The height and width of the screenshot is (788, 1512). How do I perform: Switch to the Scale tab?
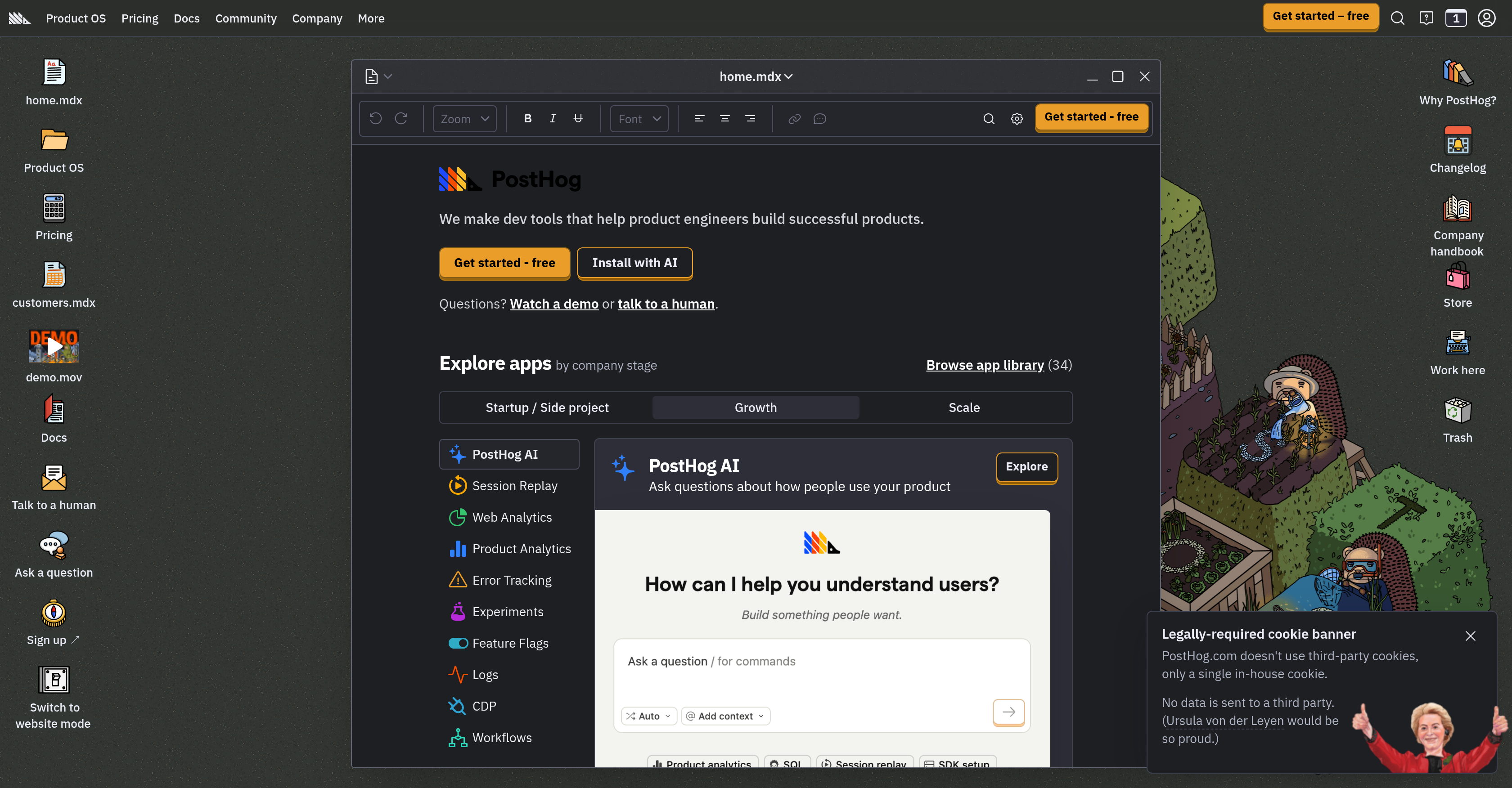[964, 407]
